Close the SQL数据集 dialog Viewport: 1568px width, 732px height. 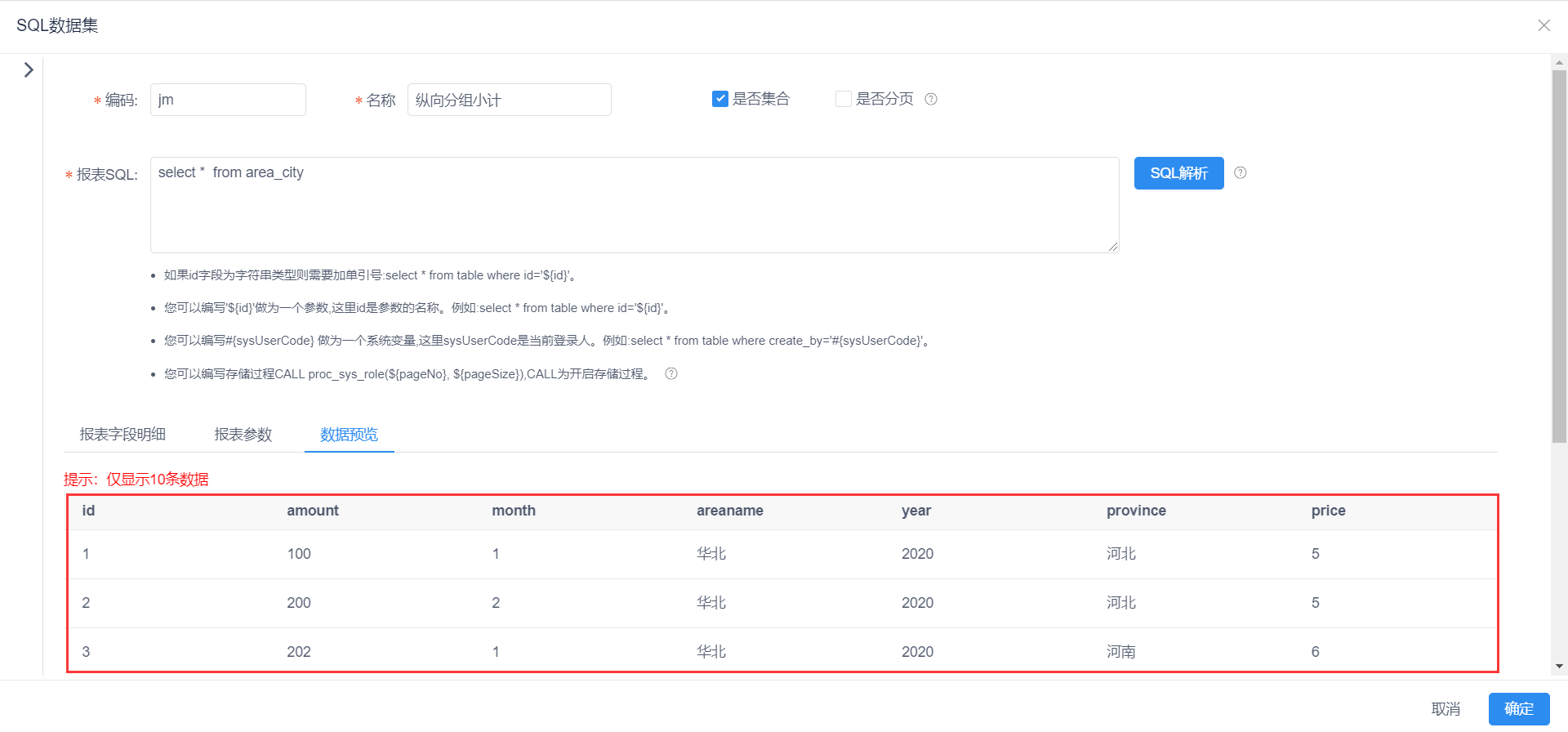tap(1543, 25)
